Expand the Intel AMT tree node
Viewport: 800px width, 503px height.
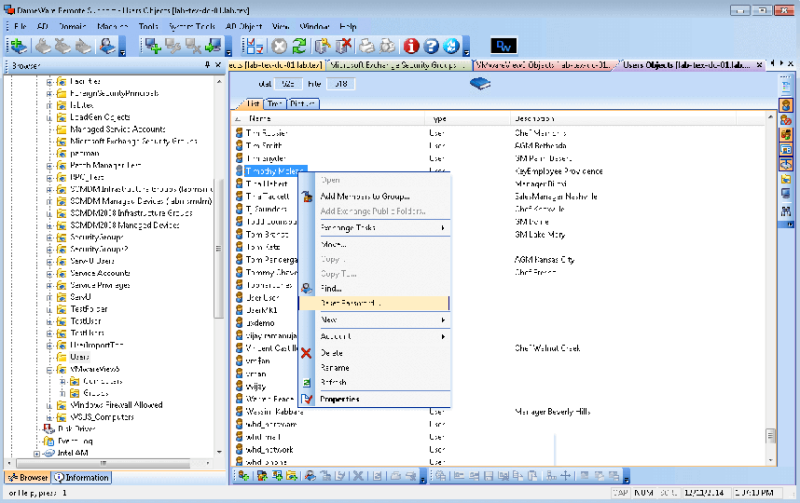coord(37,453)
